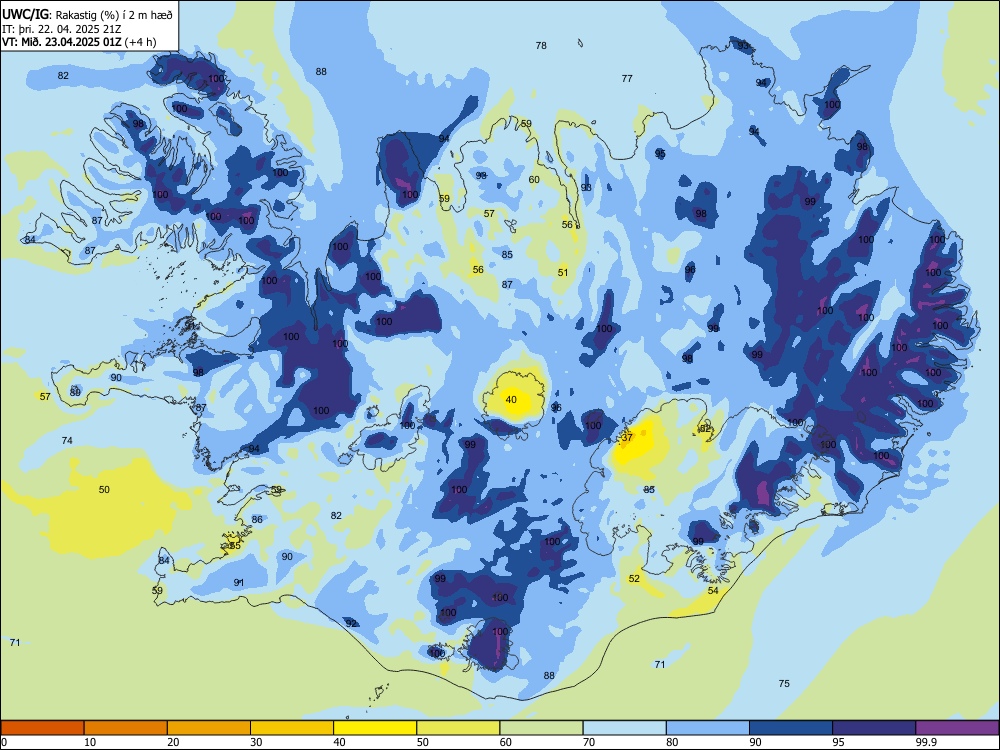This screenshot has width=1000, height=750.
Task: Click the value 37 in the bright yellow area
Action: [x=627, y=438]
